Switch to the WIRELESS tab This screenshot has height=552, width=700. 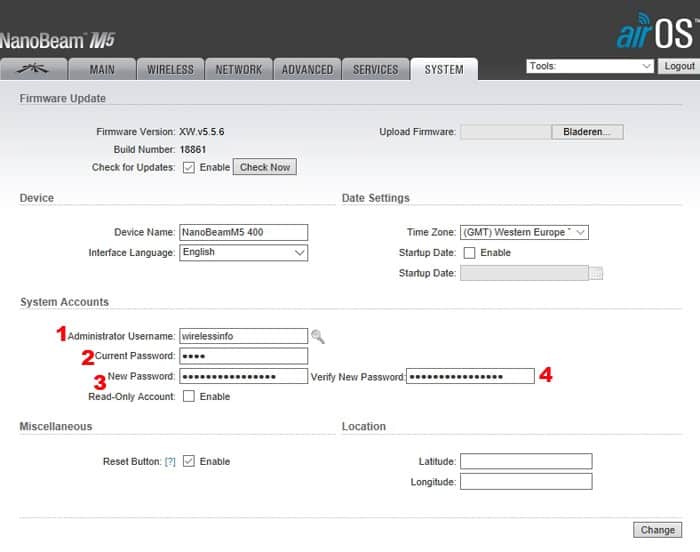(171, 69)
